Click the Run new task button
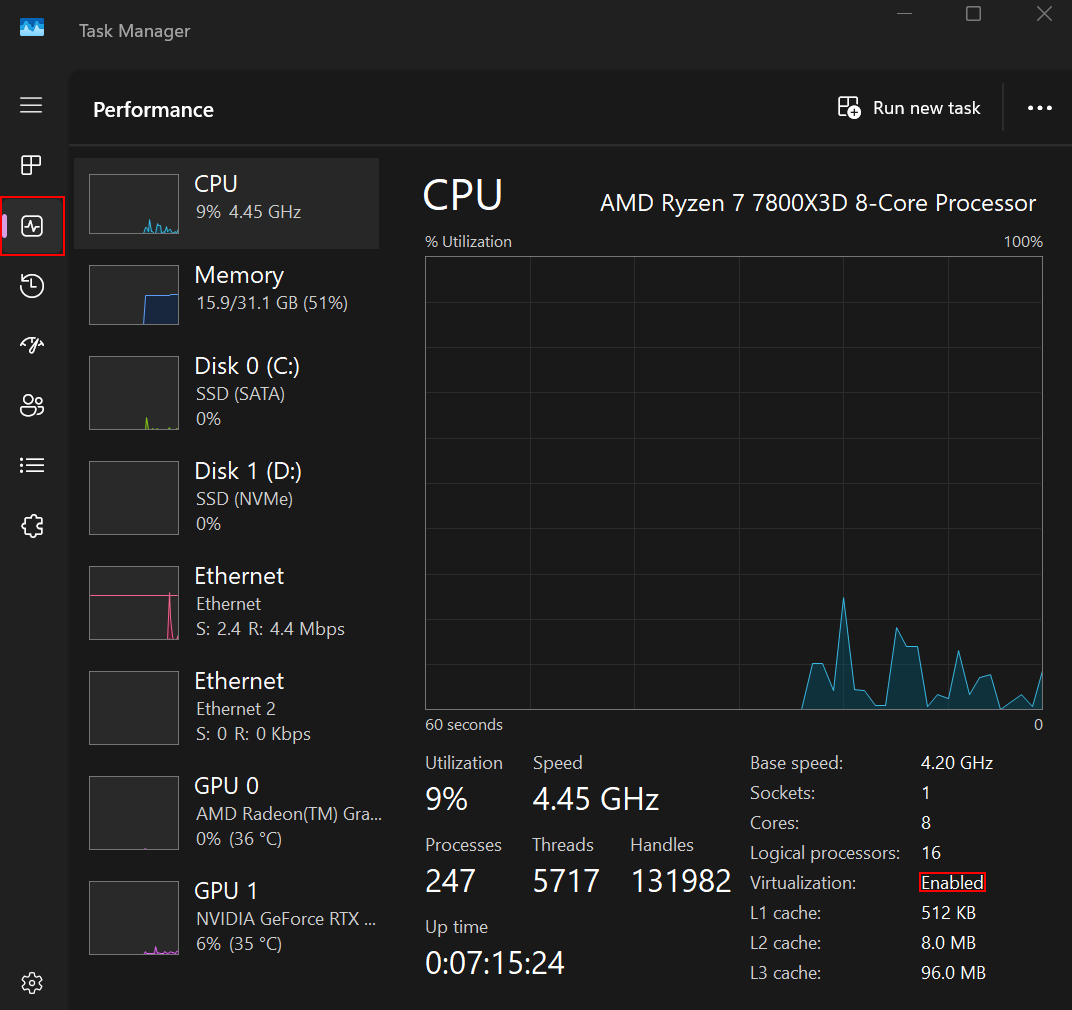Viewport: 1072px width, 1010px height. tap(908, 108)
